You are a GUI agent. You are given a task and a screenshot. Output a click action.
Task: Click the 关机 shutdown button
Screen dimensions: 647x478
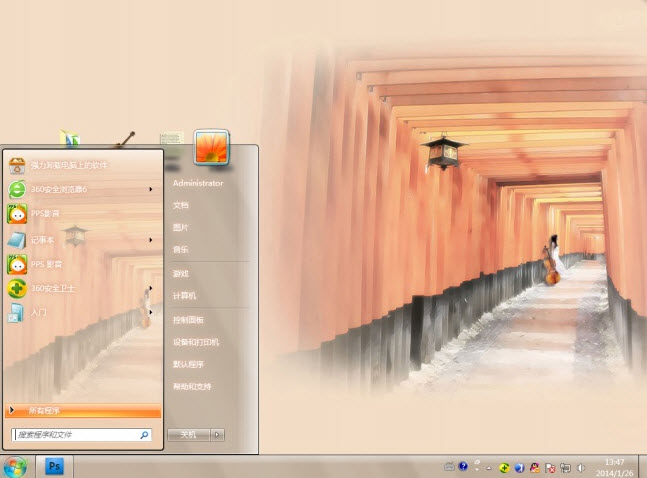[189, 435]
